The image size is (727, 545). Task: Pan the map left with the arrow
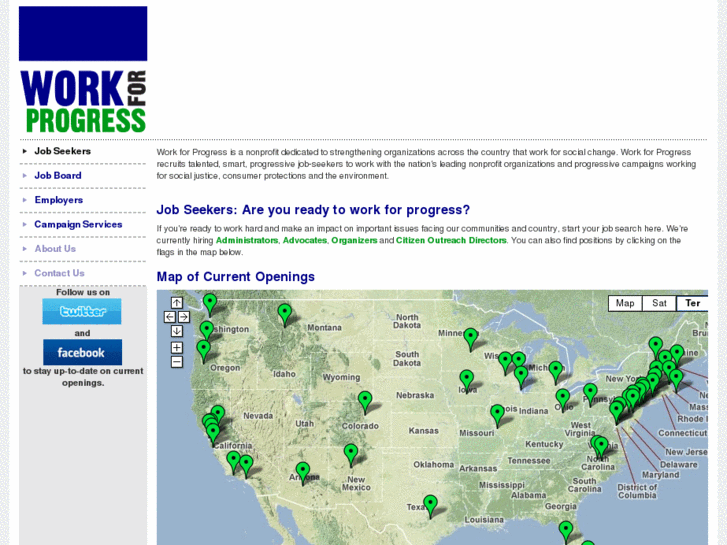pyautogui.click(x=170, y=317)
